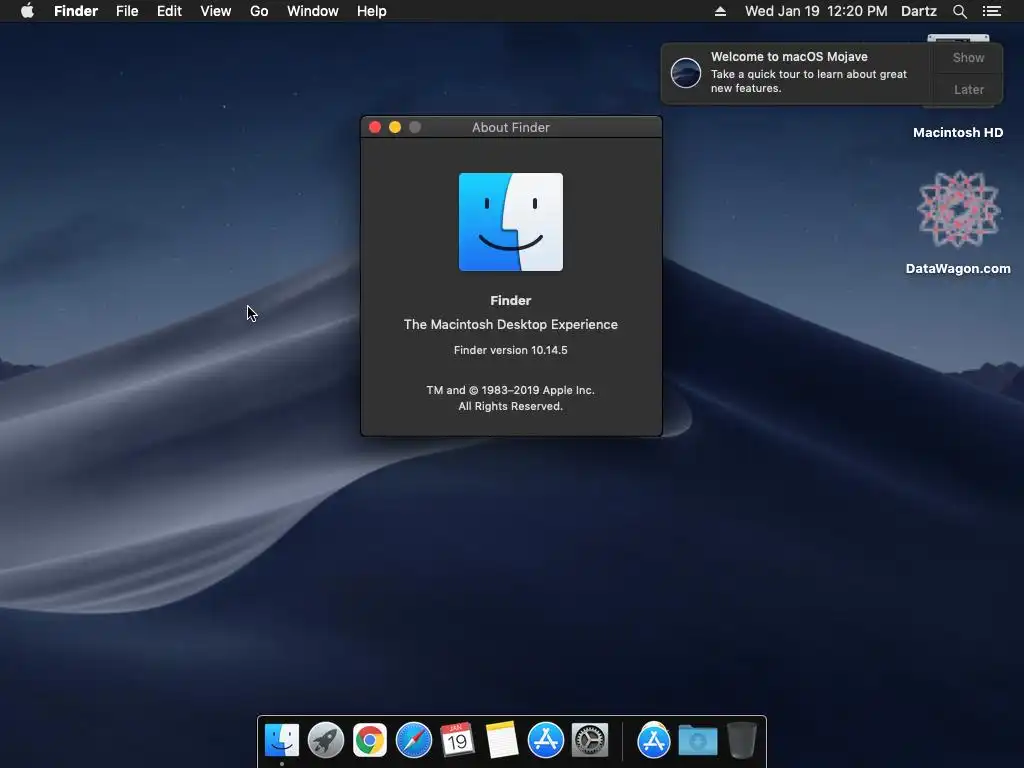Open the App Store beside System Preferences
The height and width of the screenshot is (768, 1024).
pyautogui.click(x=545, y=740)
